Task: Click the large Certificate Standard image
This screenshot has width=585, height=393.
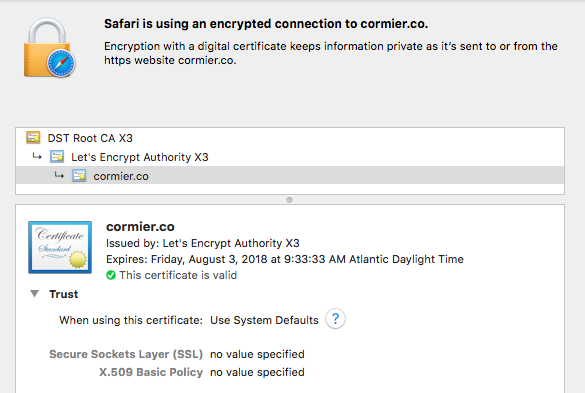Action: point(60,247)
